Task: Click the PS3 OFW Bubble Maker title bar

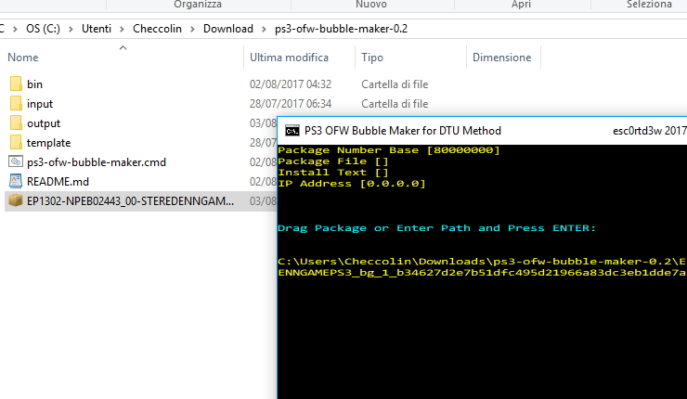Action: point(482,131)
